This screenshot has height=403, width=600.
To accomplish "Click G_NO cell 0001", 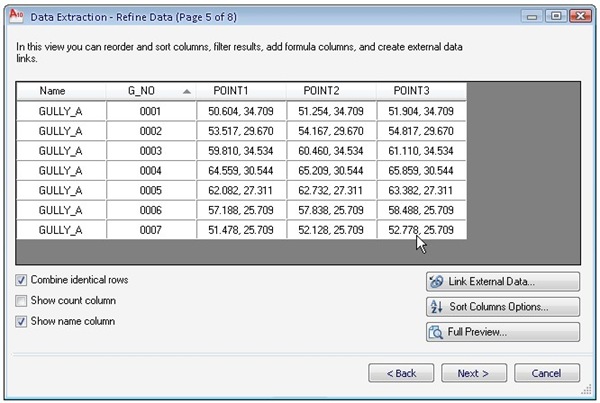I will [151, 111].
